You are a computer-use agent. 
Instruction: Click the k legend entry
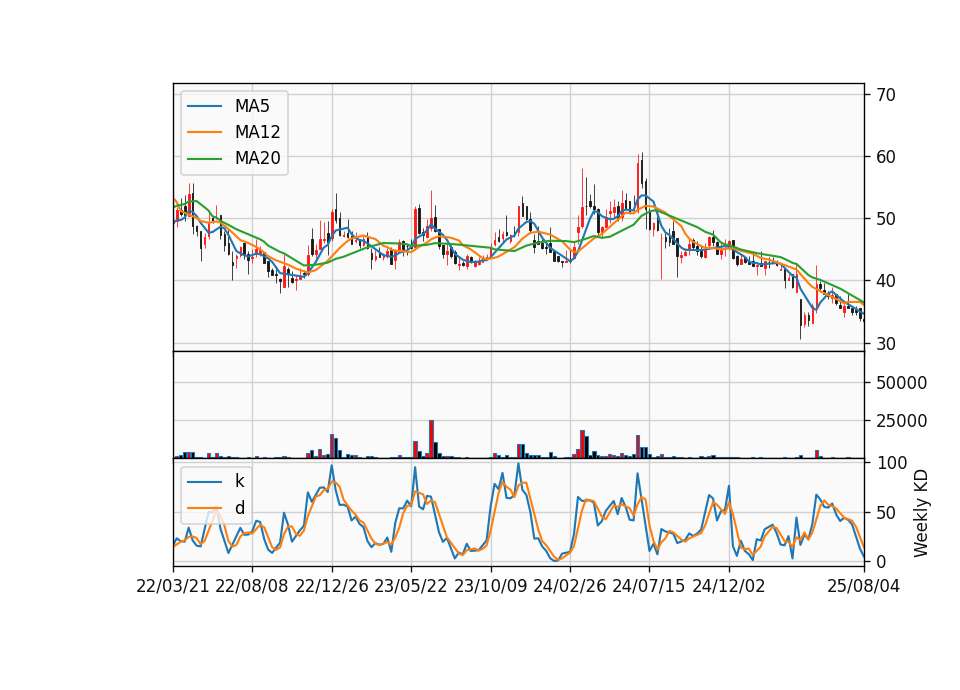[x=239, y=481]
